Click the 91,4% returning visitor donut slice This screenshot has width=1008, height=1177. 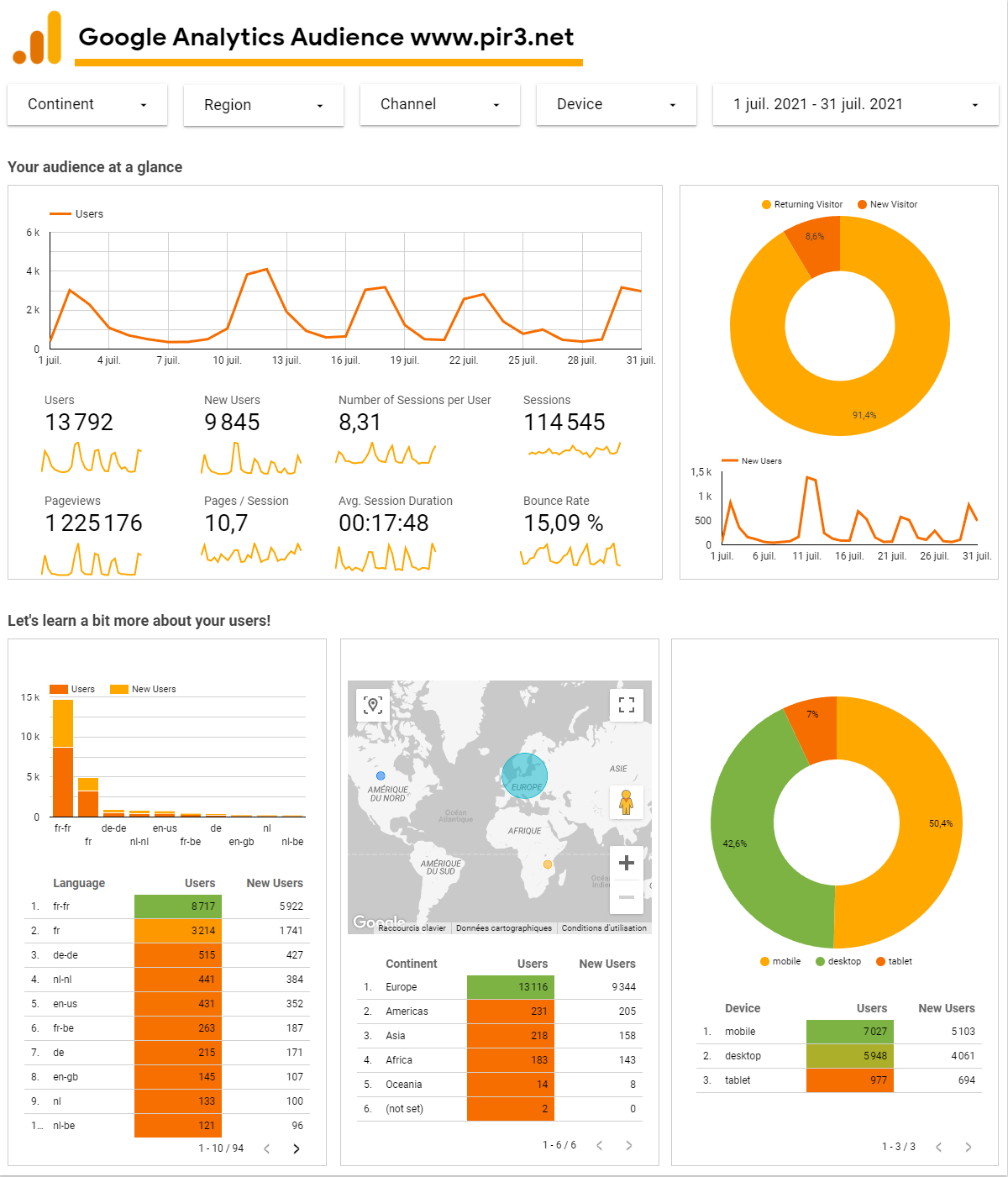coord(865,415)
